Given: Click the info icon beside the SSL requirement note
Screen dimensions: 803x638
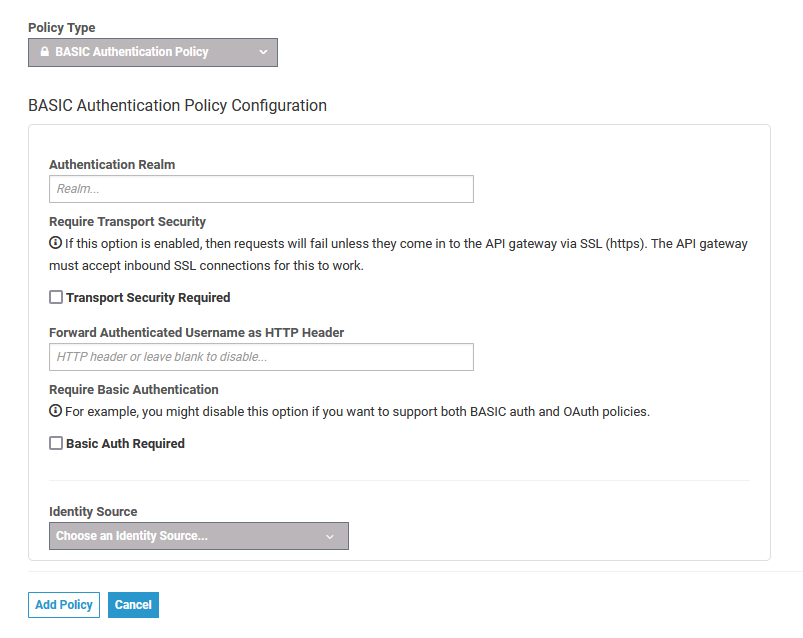Looking at the screenshot, I should (56, 243).
